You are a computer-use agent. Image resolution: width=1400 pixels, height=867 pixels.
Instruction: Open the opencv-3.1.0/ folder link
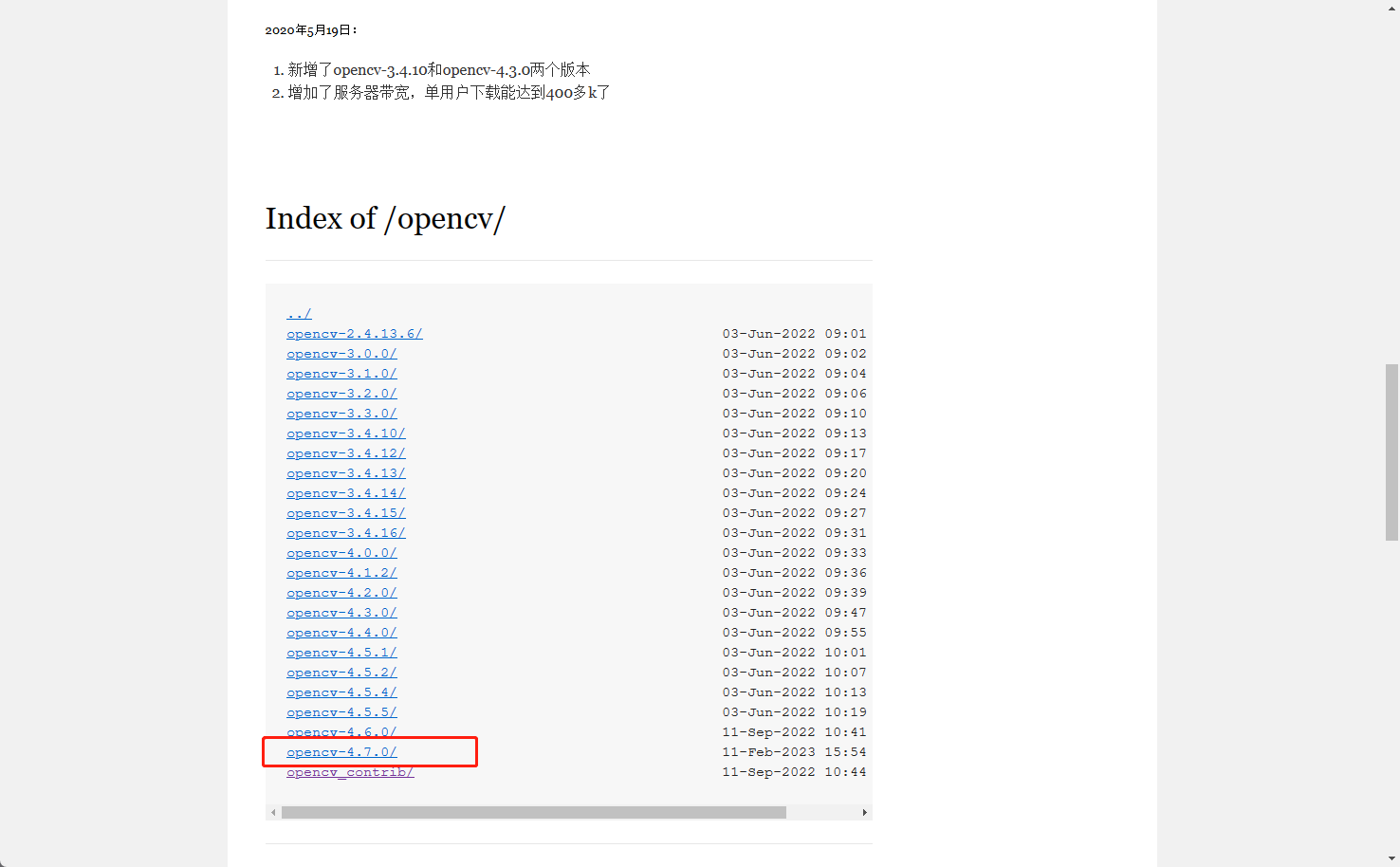[x=341, y=374]
